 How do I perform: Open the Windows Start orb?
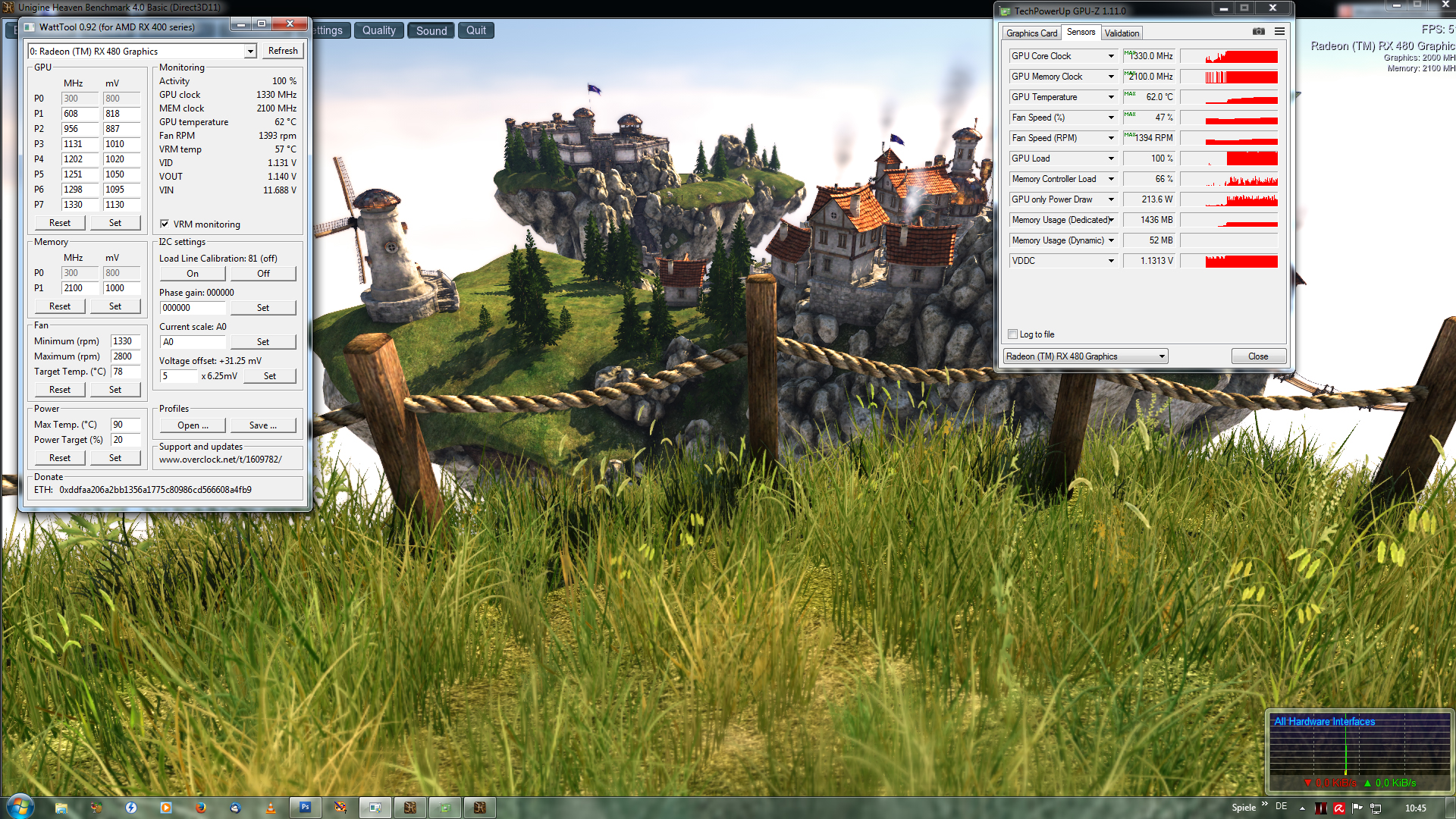pyautogui.click(x=20, y=806)
